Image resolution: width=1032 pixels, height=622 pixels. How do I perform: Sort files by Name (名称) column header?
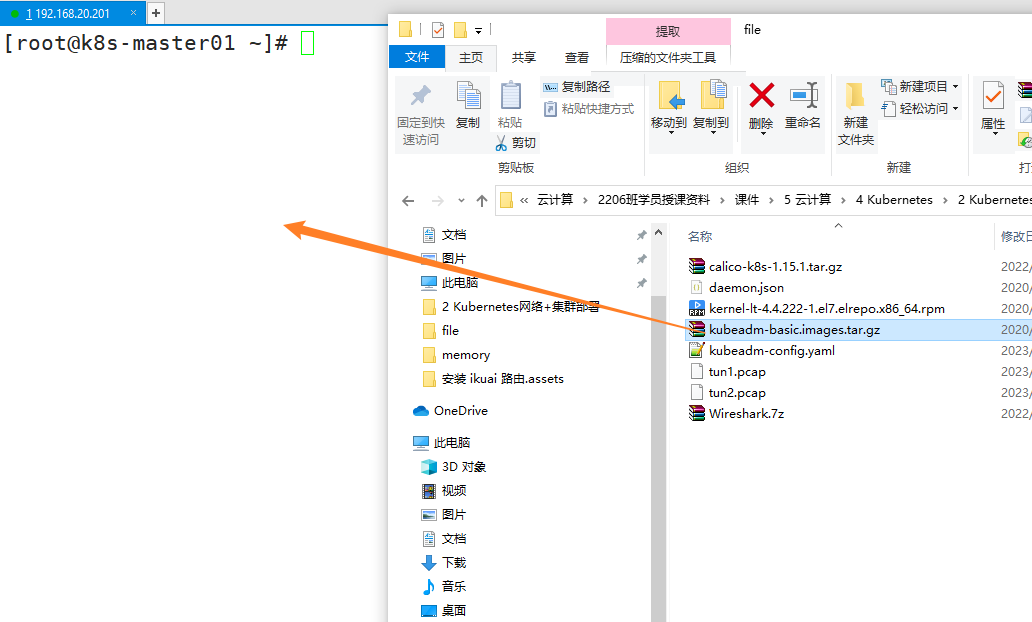pyautogui.click(x=700, y=237)
